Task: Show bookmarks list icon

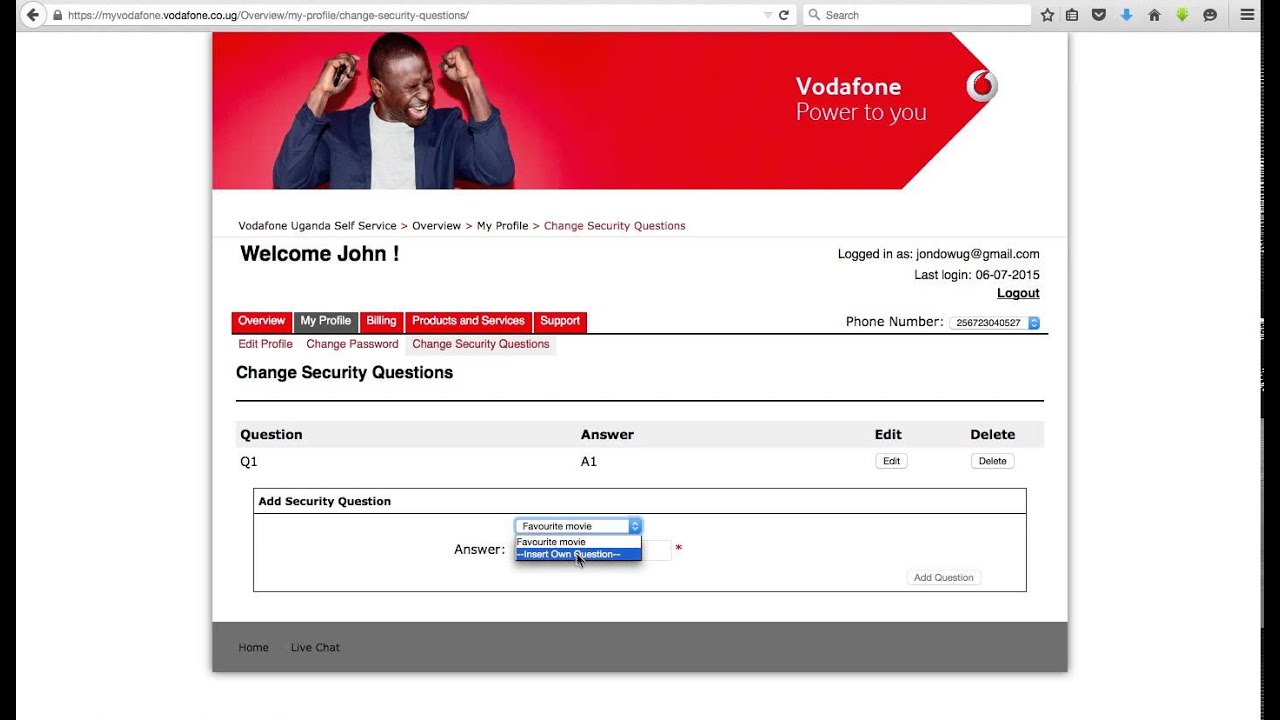Action: 1072,15
